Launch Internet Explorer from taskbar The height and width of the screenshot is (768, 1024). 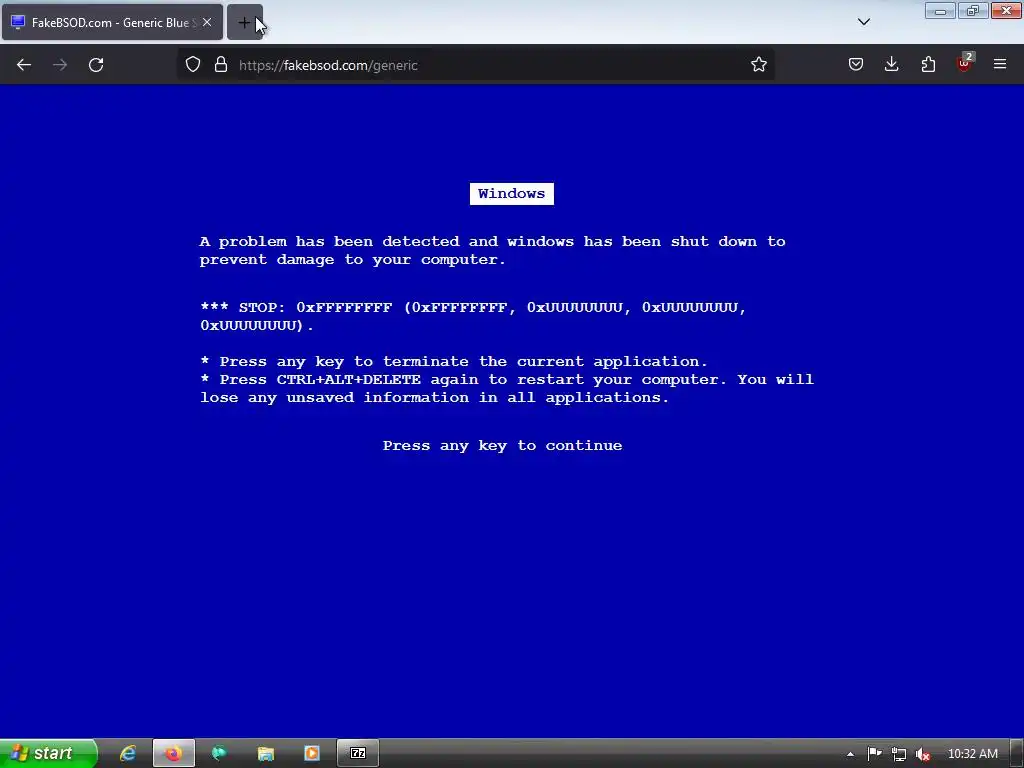(x=127, y=753)
